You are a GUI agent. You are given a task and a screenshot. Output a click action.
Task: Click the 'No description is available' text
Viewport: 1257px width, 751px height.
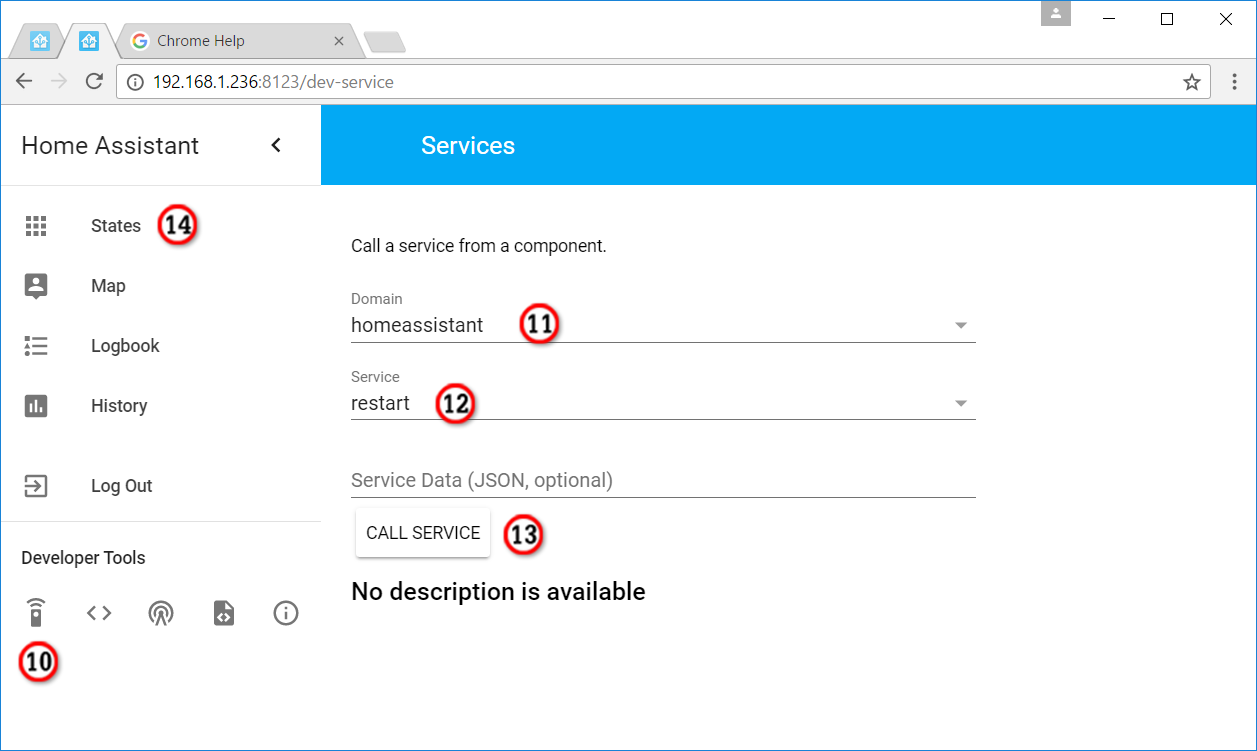pyautogui.click(x=498, y=591)
